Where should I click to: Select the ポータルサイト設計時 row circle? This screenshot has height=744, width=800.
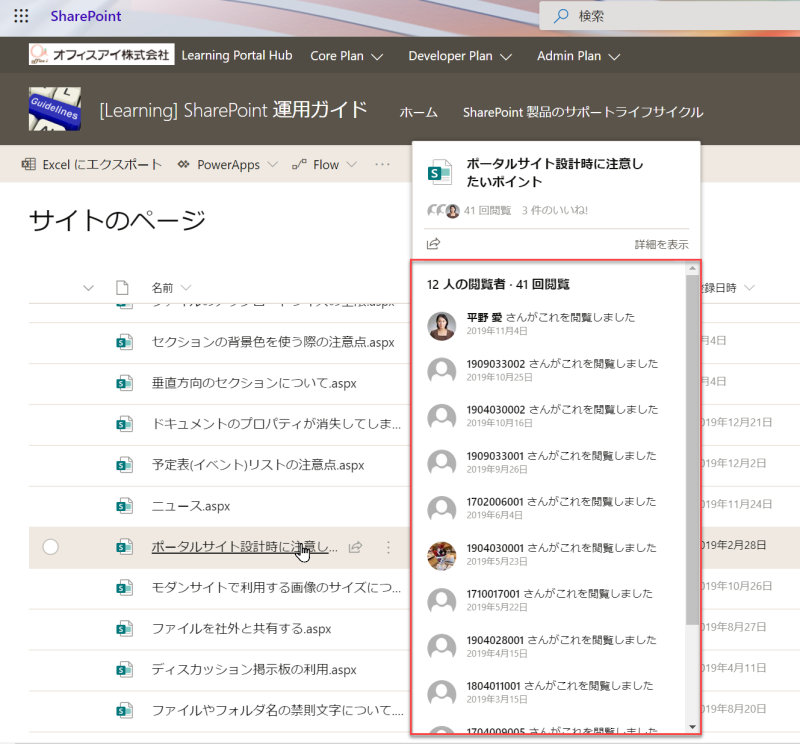[51, 547]
